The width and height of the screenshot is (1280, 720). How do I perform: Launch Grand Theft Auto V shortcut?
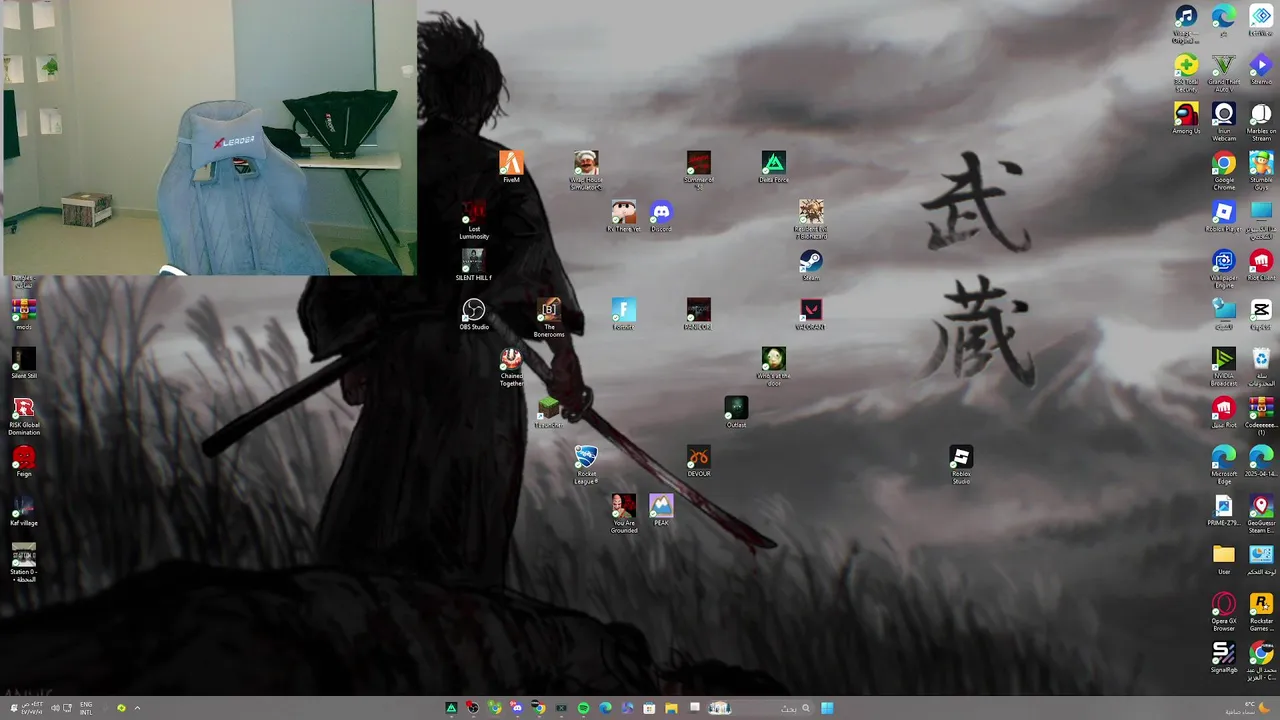tap(1224, 73)
